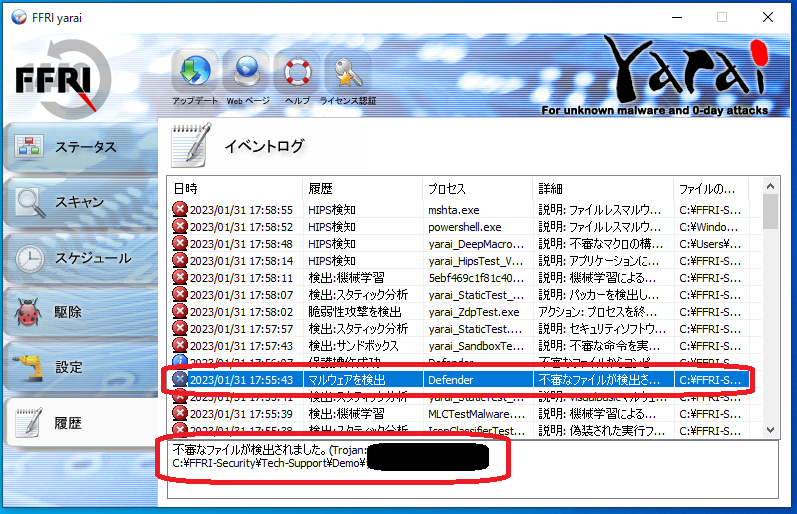Click the FFRI yarai title bar icon

coord(19,17)
